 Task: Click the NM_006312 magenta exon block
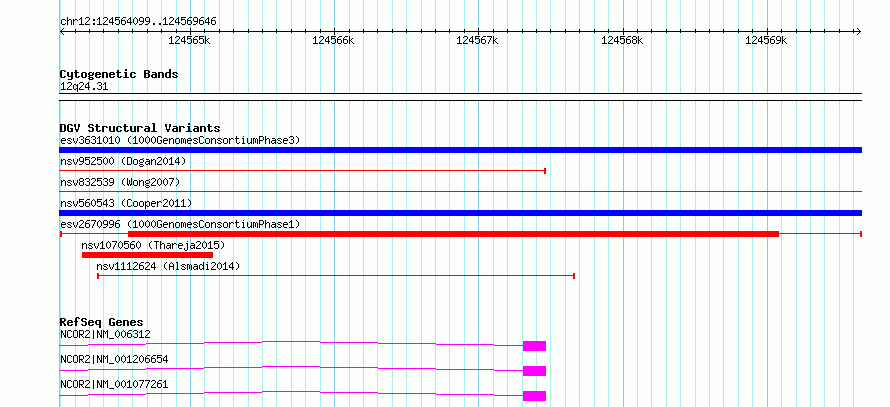(534, 346)
